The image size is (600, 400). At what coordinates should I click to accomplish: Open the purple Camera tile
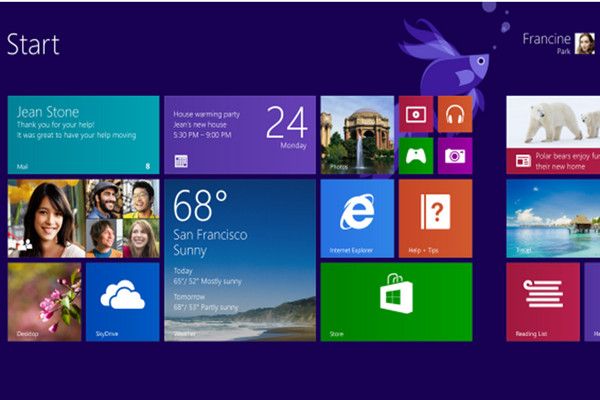[454, 155]
